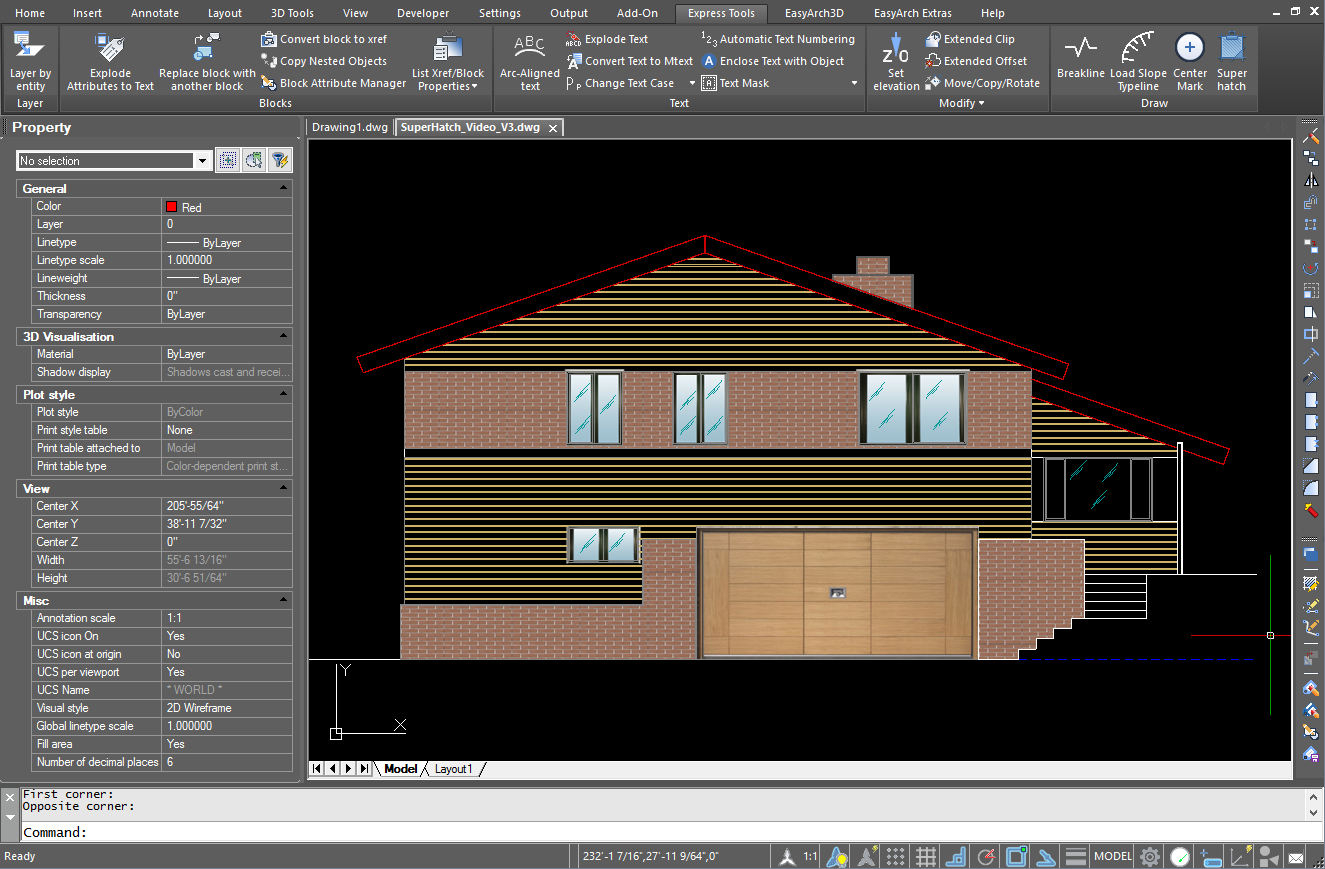This screenshot has width=1325, height=869.
Task: Click the red Color swatch property
Action: coord(171,207)
